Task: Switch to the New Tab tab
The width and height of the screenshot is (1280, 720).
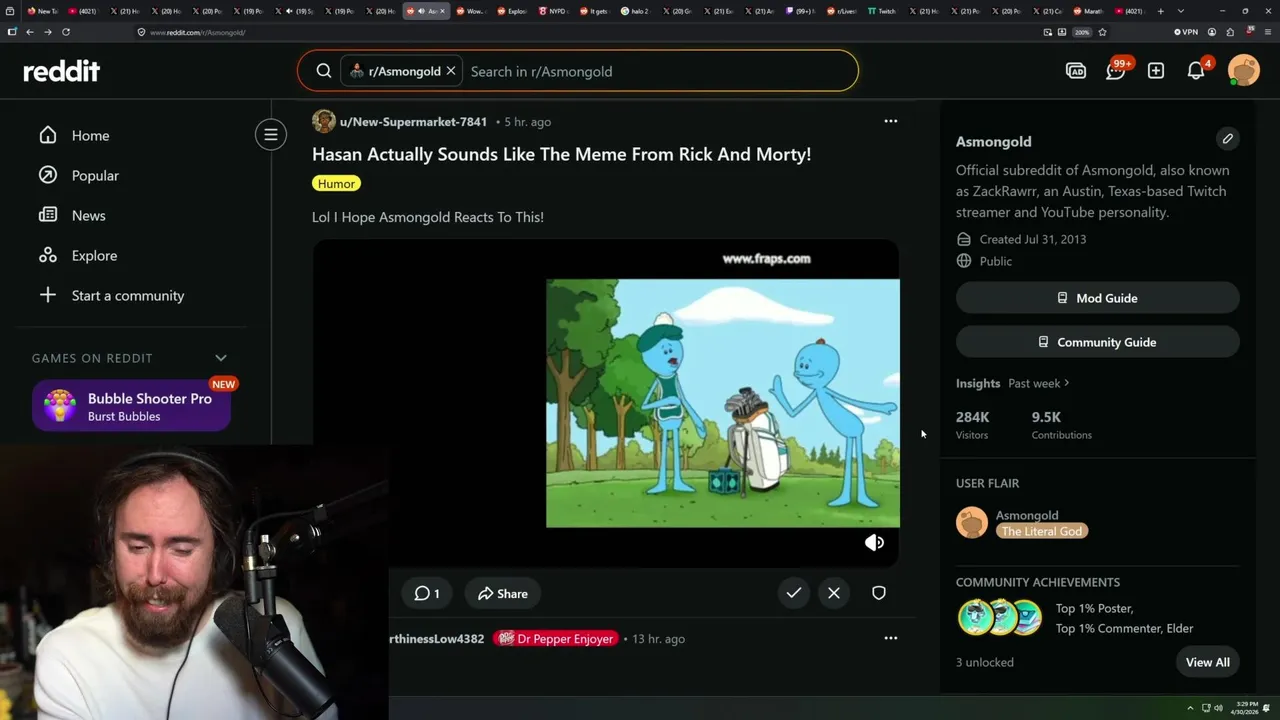Action: [x=43, y=11]
